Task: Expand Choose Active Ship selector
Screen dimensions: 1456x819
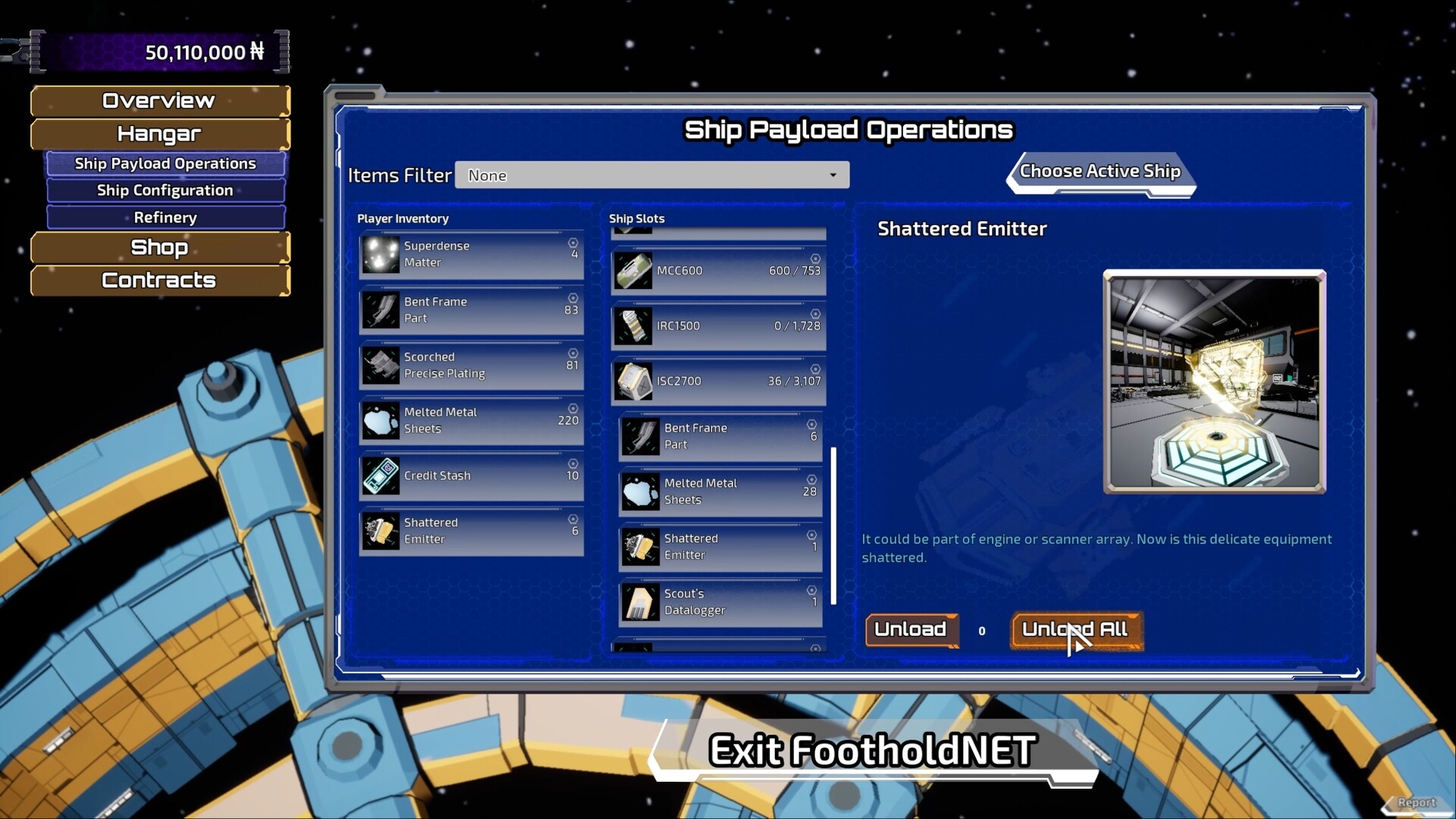Action: coord(1100,172)
